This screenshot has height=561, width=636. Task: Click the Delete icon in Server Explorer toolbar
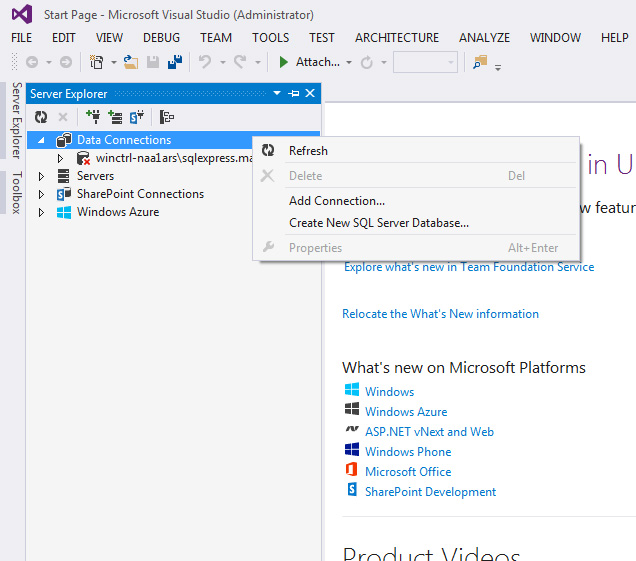click(63, 117)
